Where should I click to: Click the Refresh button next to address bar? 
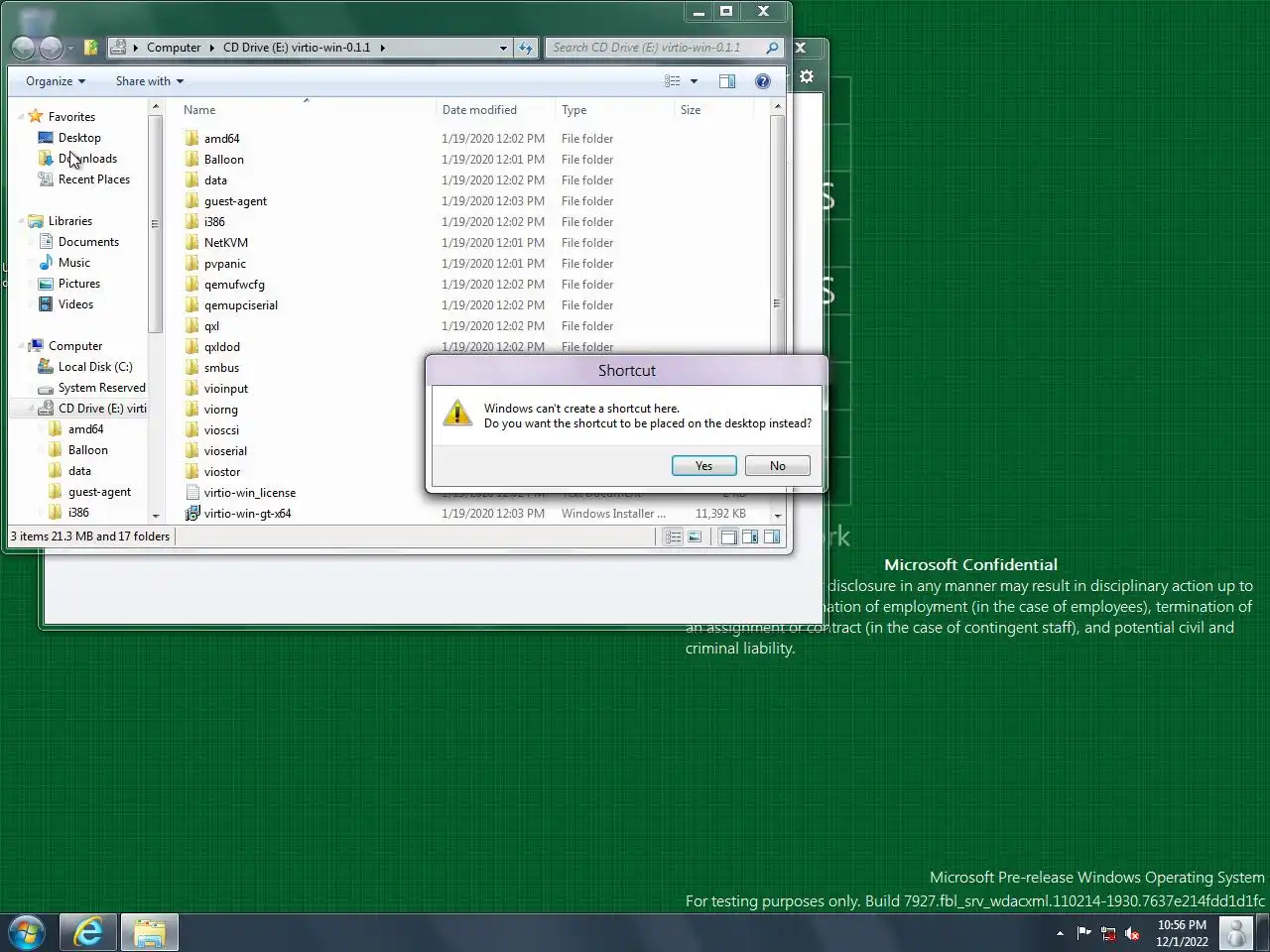coord(526,48)
